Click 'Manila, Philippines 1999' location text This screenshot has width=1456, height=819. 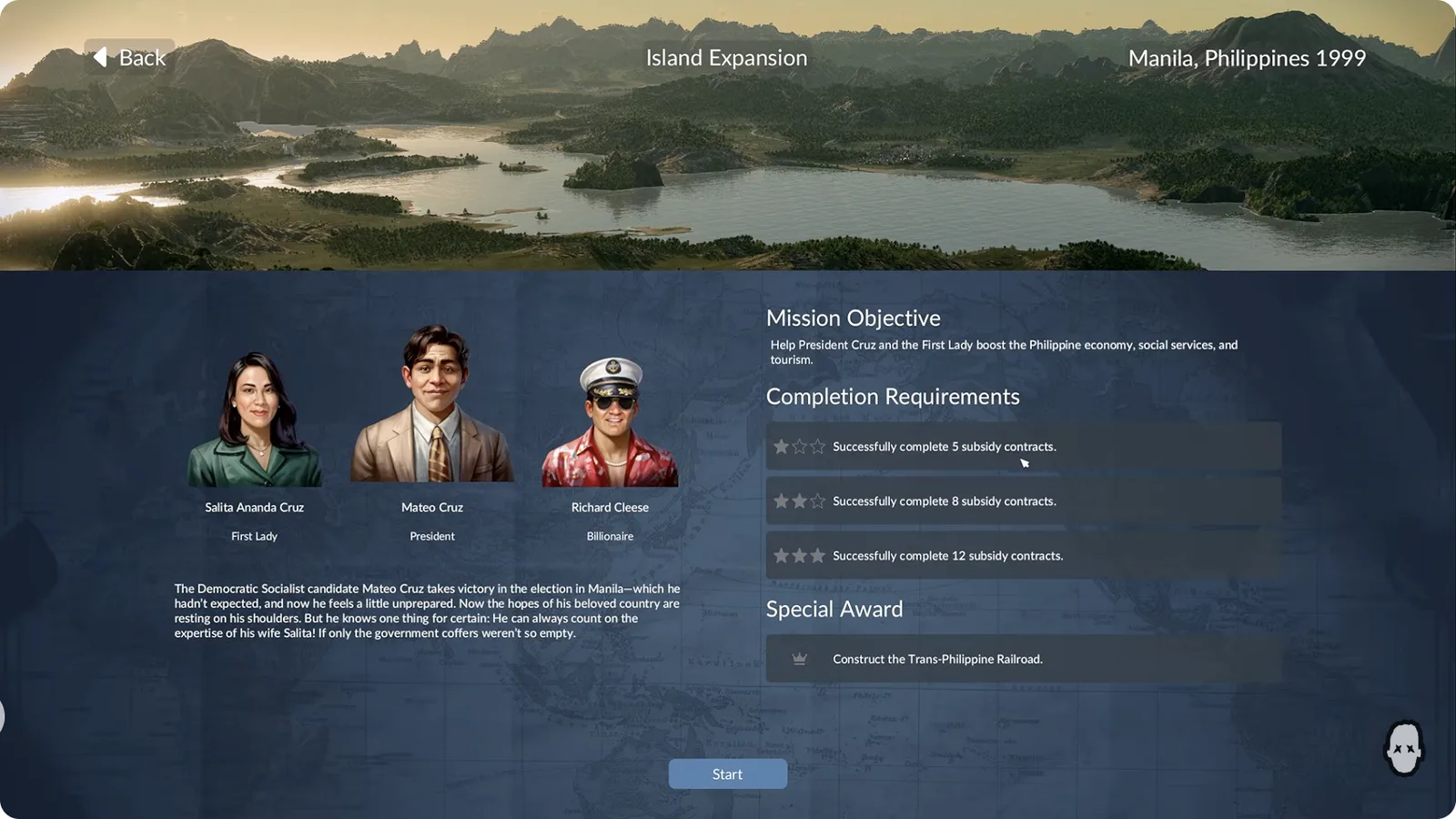1247,58
